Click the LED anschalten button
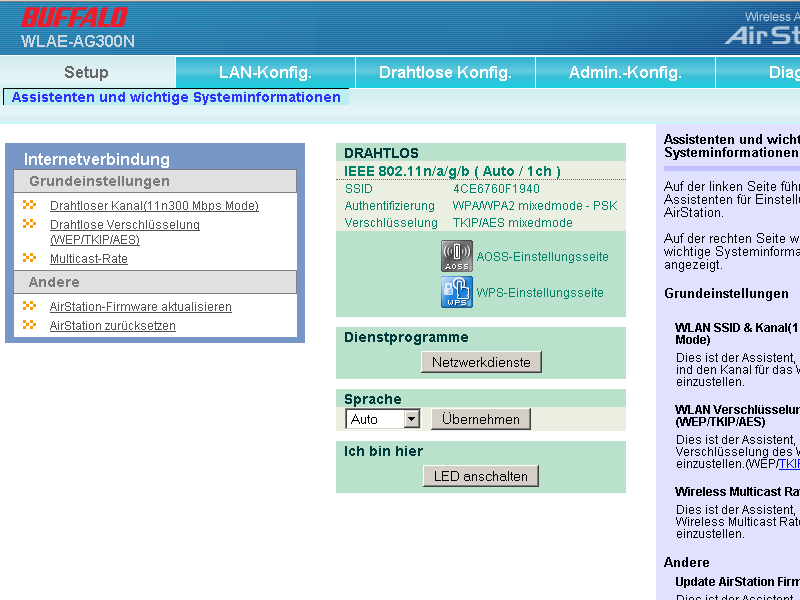Image resolution: width=800 pixels, height=600 pixels. coord(481,476)
